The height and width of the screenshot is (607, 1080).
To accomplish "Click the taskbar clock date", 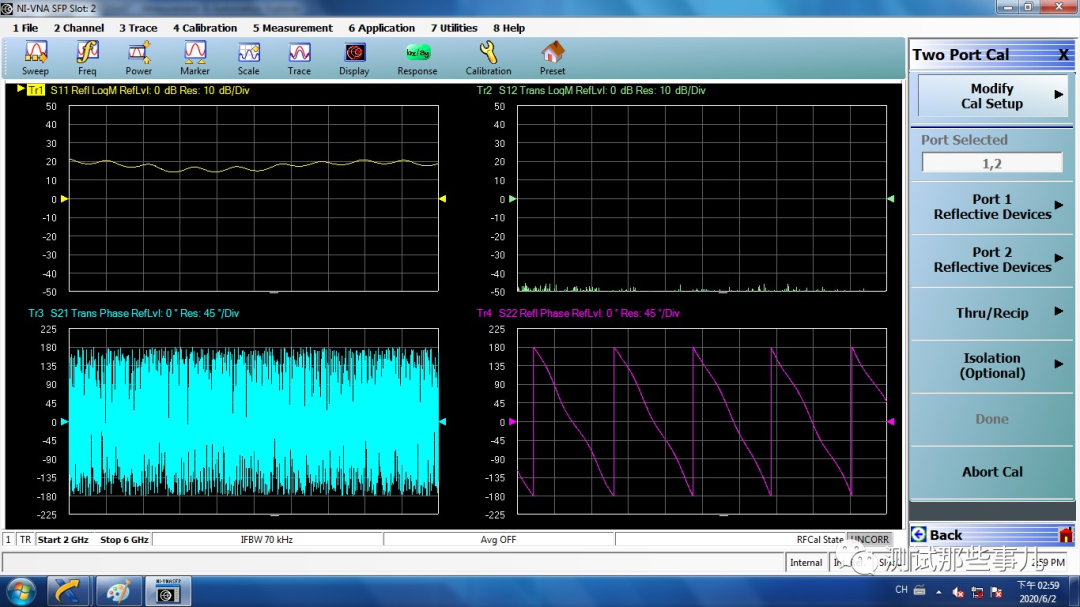I will coord(1038,599).
